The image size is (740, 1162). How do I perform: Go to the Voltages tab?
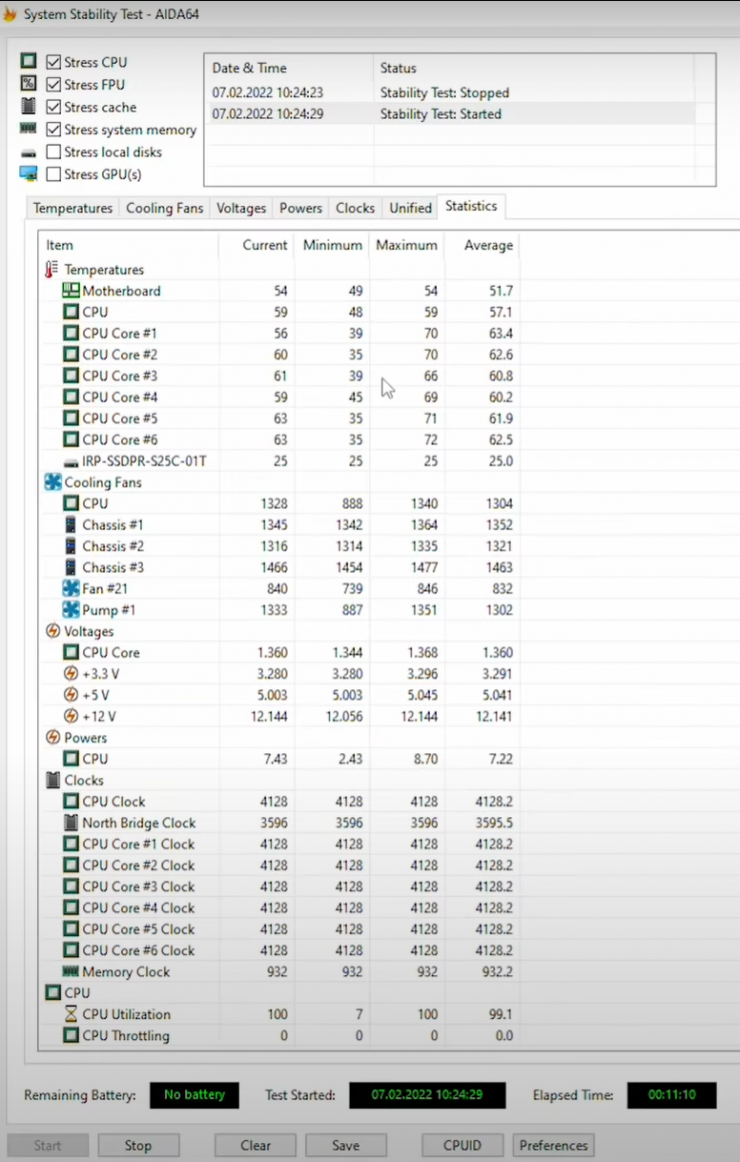click(x=241, y=208)
